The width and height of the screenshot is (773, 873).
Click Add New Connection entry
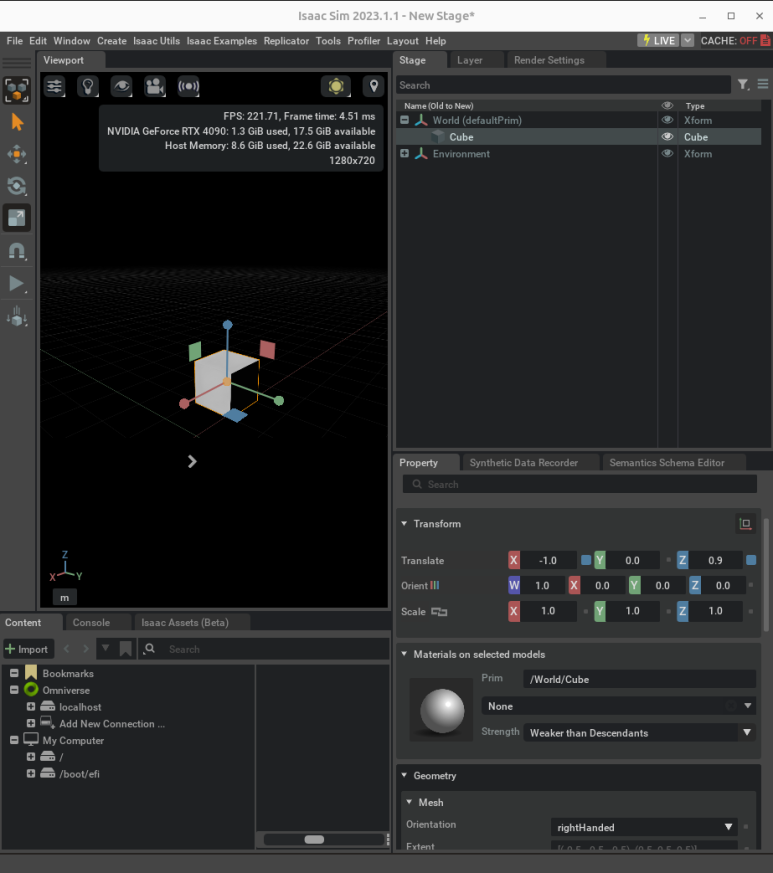tap(112, 723)
